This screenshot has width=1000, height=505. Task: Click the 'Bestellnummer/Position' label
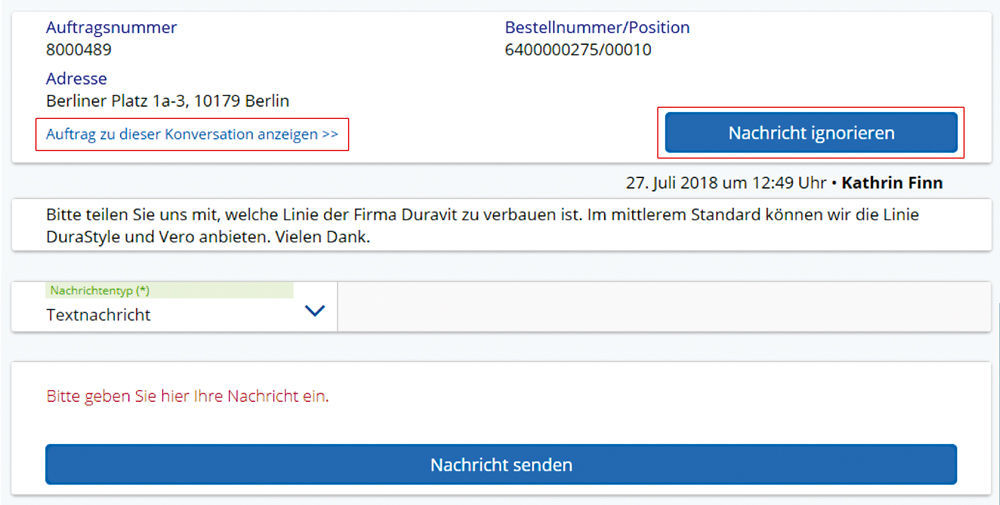597,27
